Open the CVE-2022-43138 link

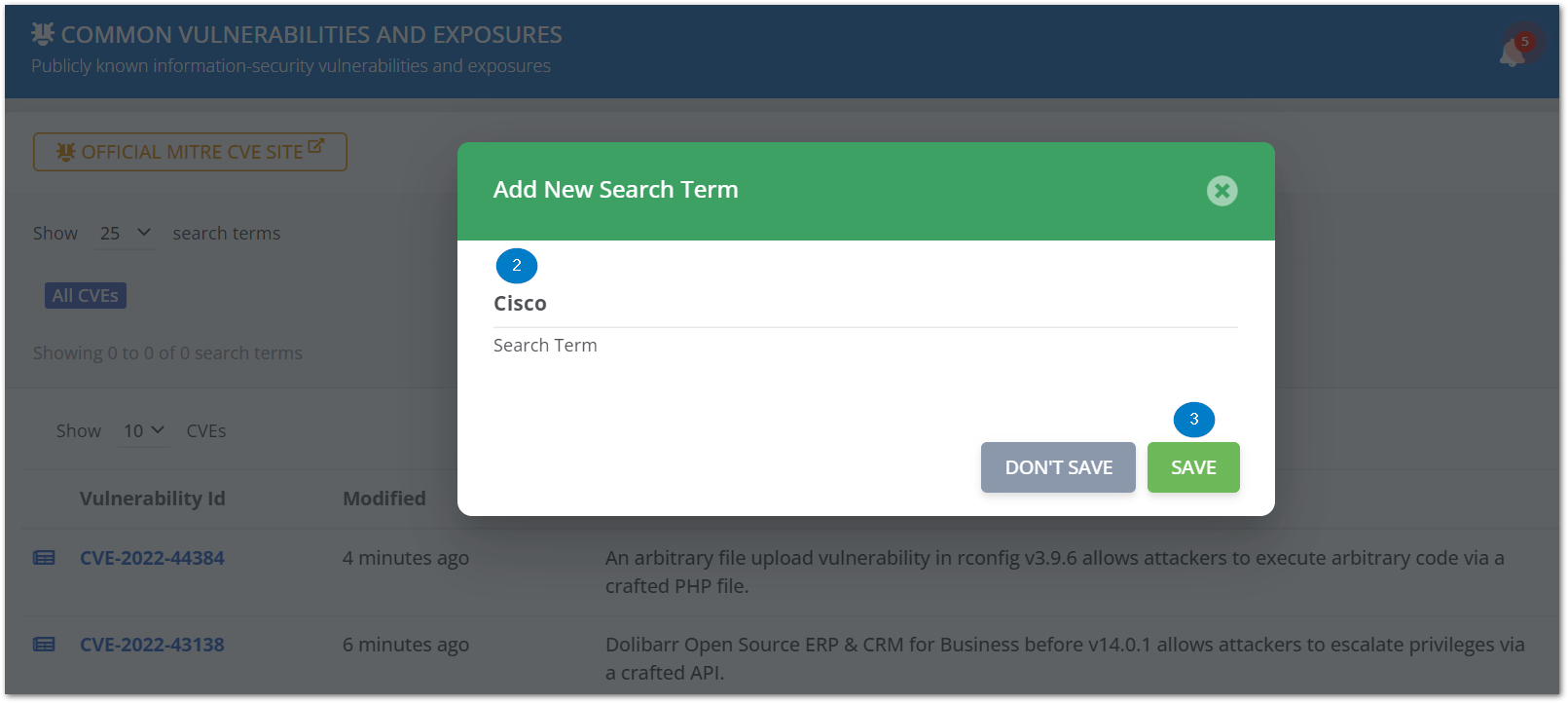(x=152, y=645)
